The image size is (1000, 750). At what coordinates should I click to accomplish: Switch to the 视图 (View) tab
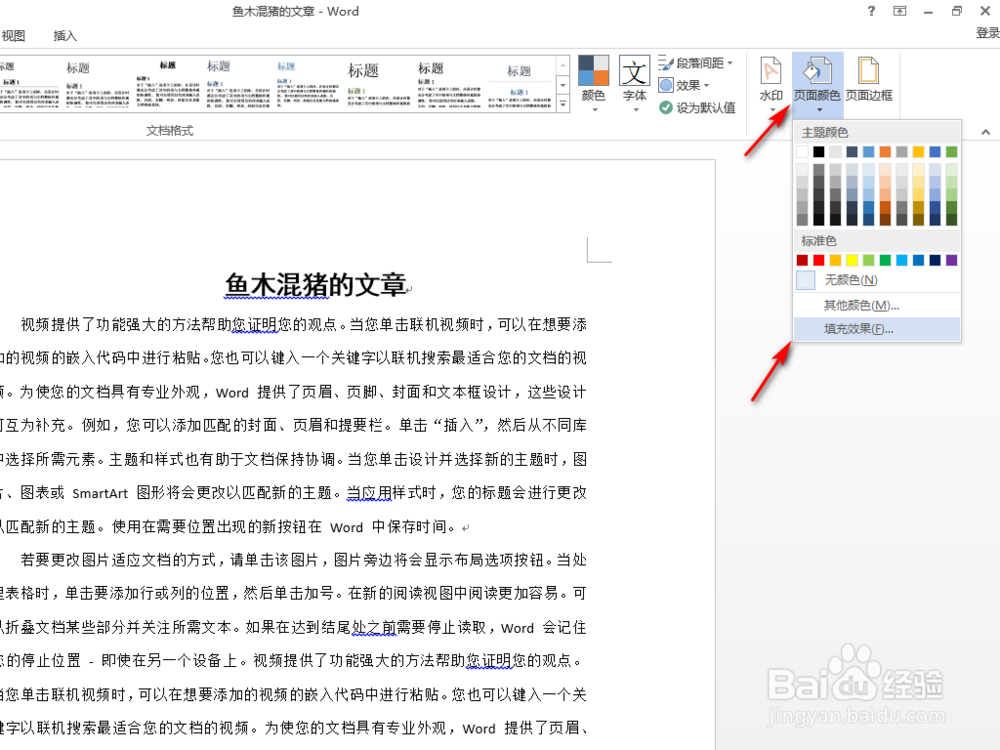tap(14, 36)
